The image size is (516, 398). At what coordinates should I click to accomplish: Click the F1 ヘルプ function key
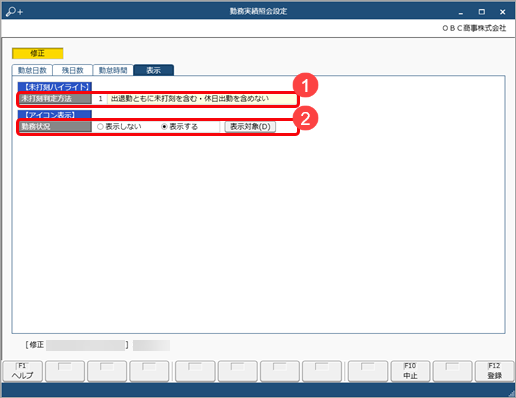coord(23,371)
